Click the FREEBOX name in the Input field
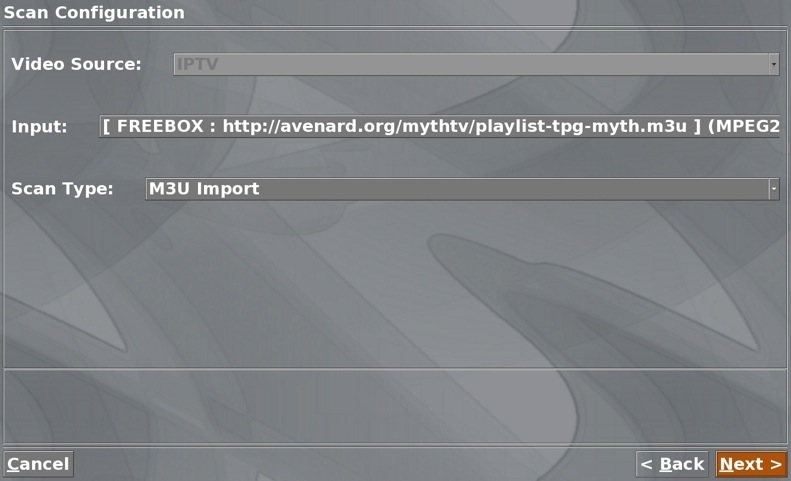The height and width of the screenshot is (481, 791). click(160, 126)
